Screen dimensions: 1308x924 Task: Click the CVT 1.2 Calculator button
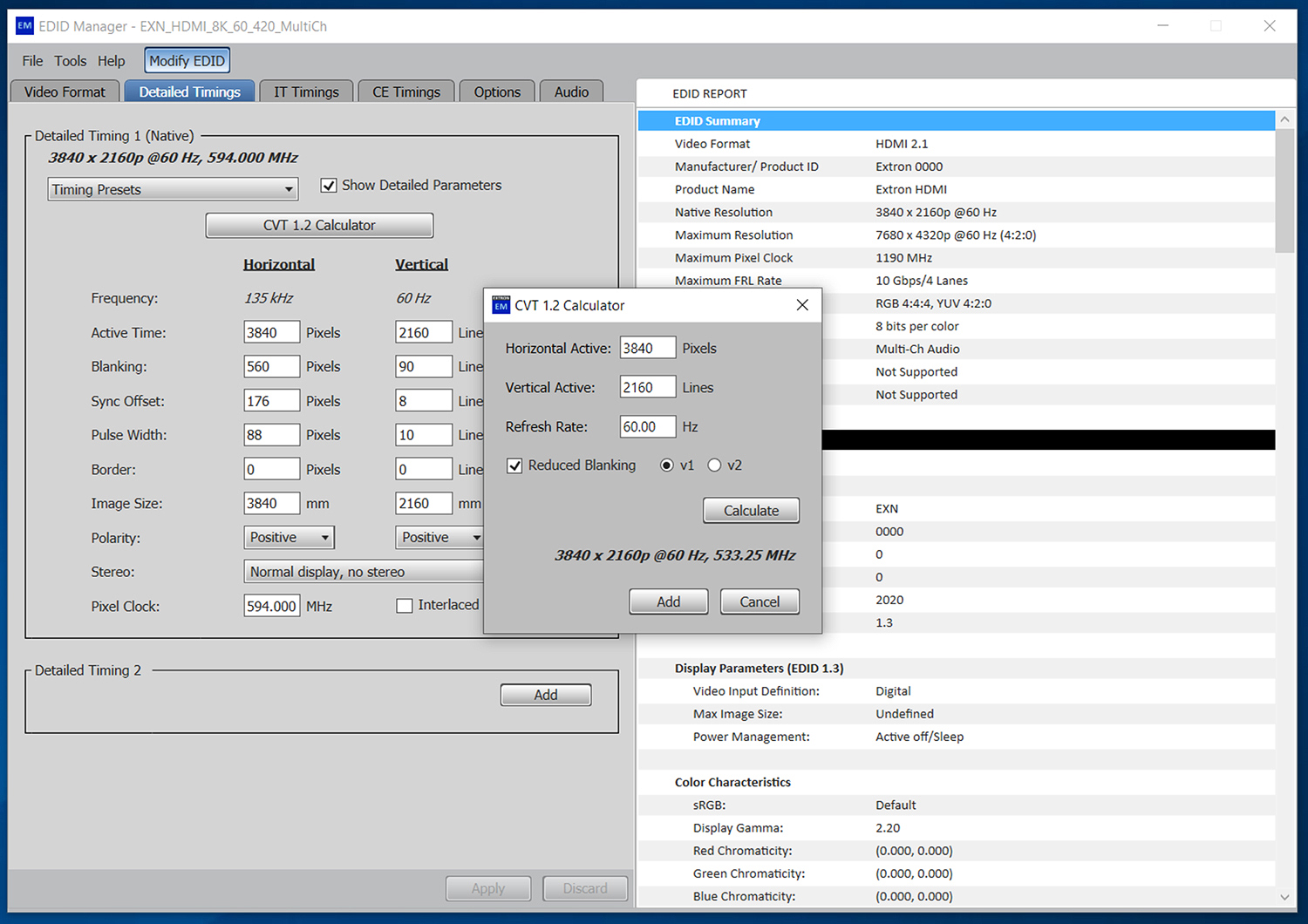[x=319, y=225]
